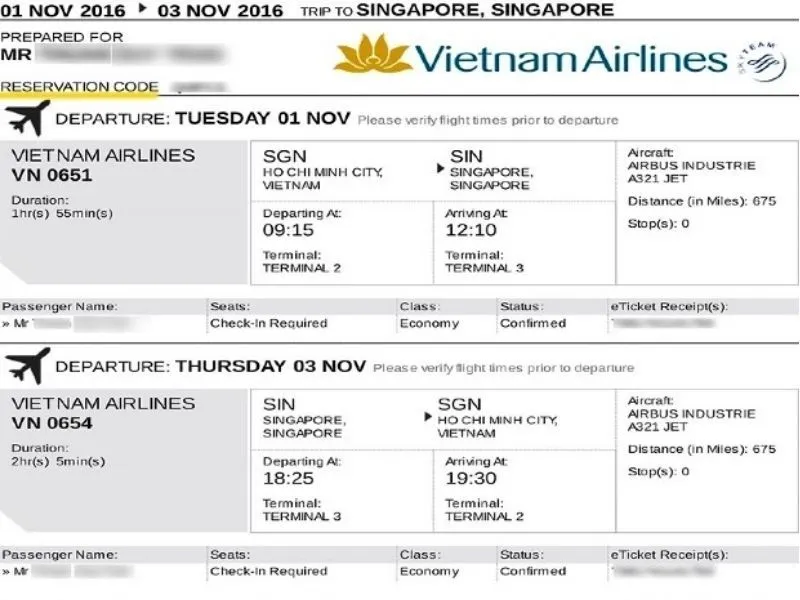Select flight number VN 0654
800x600 pixels.
click(x=52, y=423)
